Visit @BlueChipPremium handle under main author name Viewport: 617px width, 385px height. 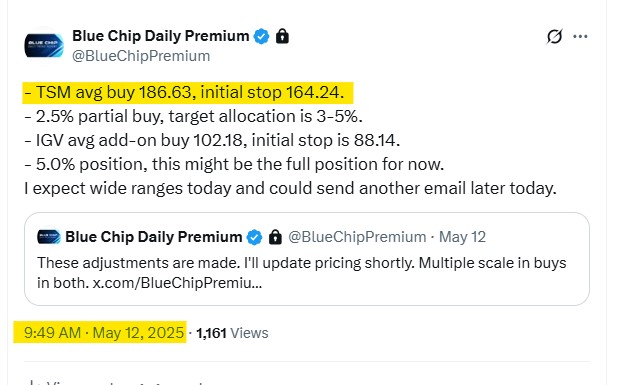(141, 56)
